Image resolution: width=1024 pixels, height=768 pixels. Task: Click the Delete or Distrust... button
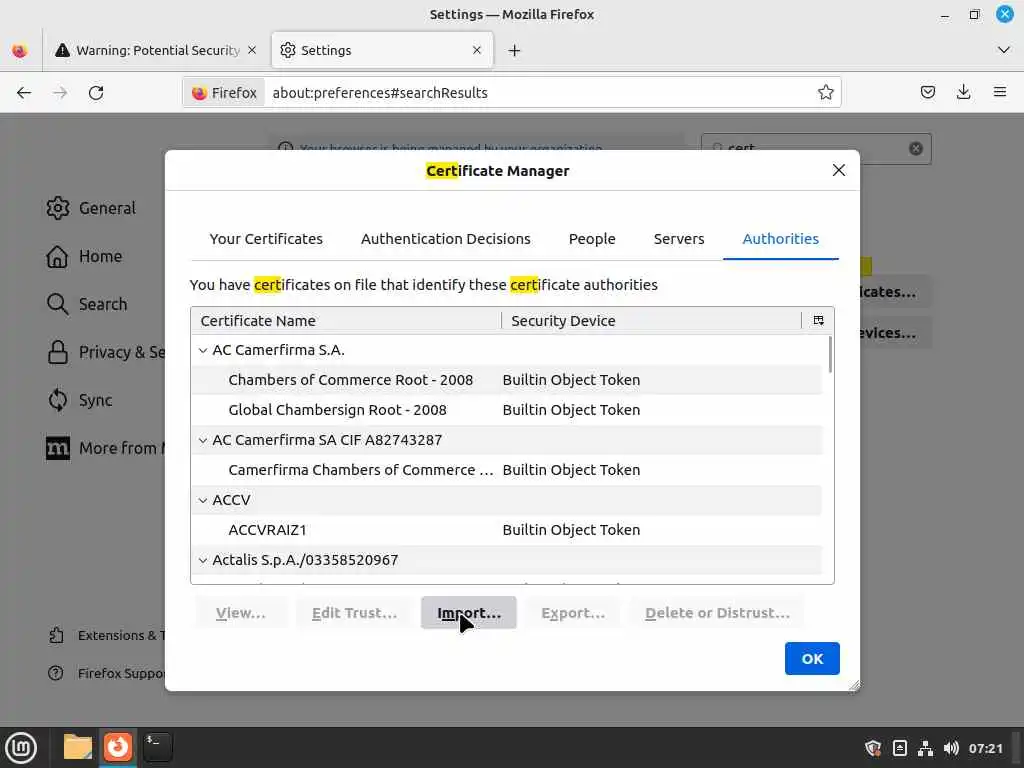(717, 613)
